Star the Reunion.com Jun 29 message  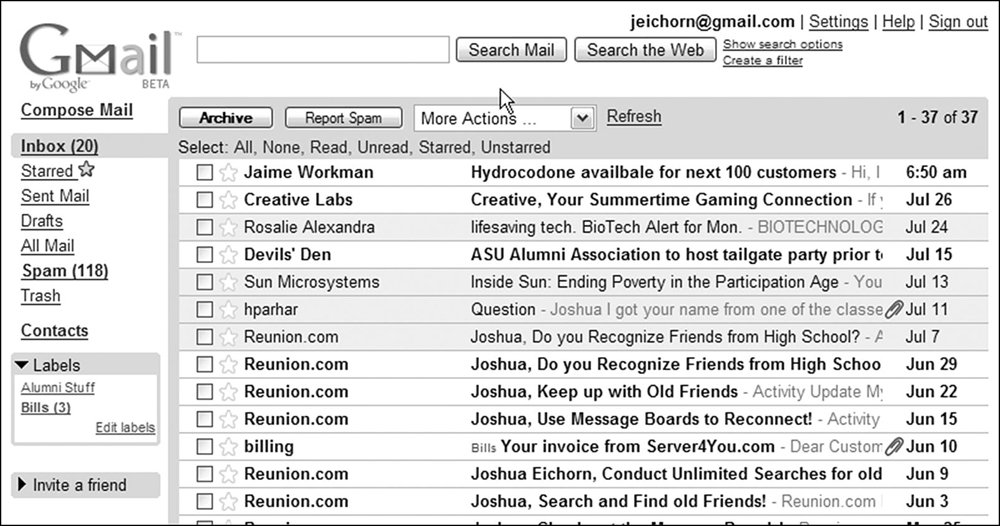228,364
